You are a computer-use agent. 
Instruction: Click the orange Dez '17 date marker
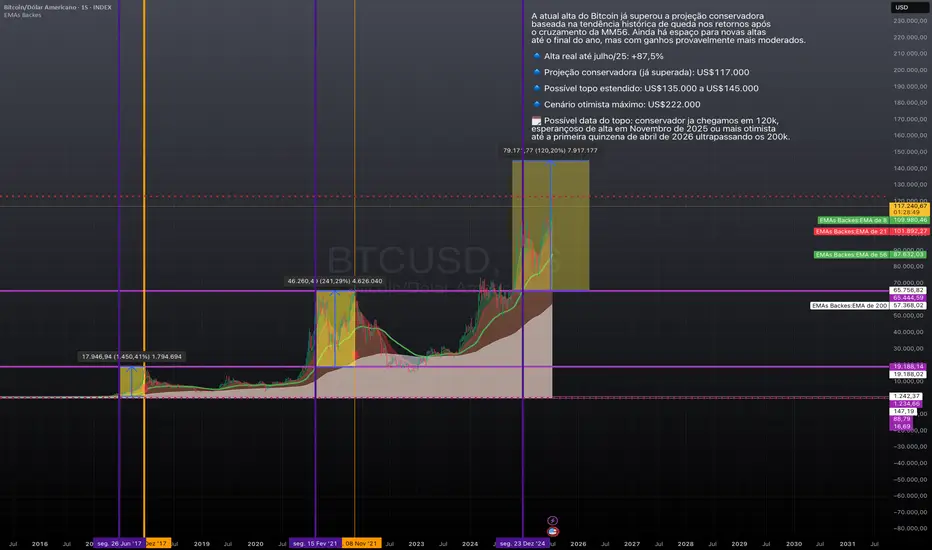click(158, 543)
